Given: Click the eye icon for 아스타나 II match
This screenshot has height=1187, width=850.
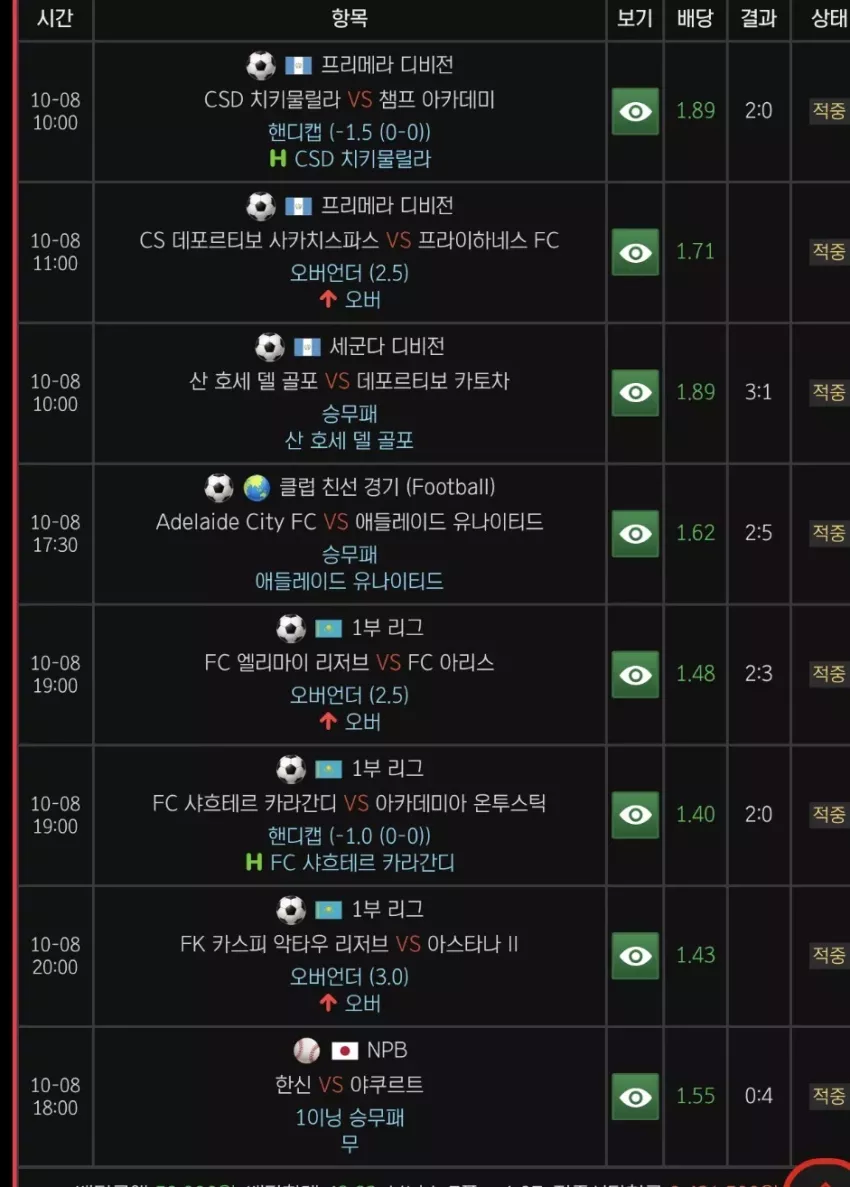Looking at the screenshot, I should pyautogui.click(x=635, y=956).
